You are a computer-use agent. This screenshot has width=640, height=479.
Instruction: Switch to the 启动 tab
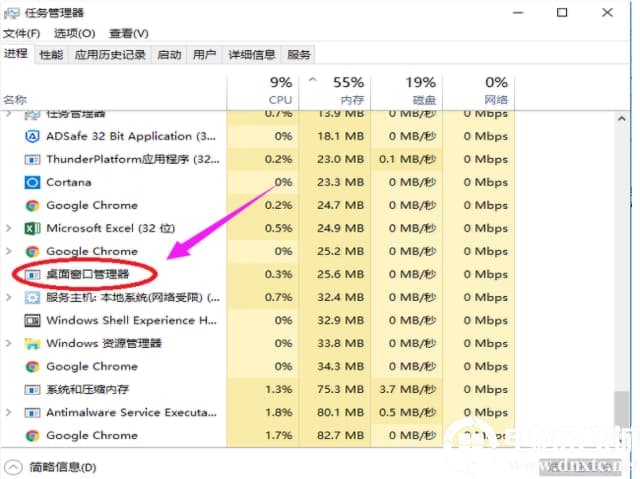169,55
